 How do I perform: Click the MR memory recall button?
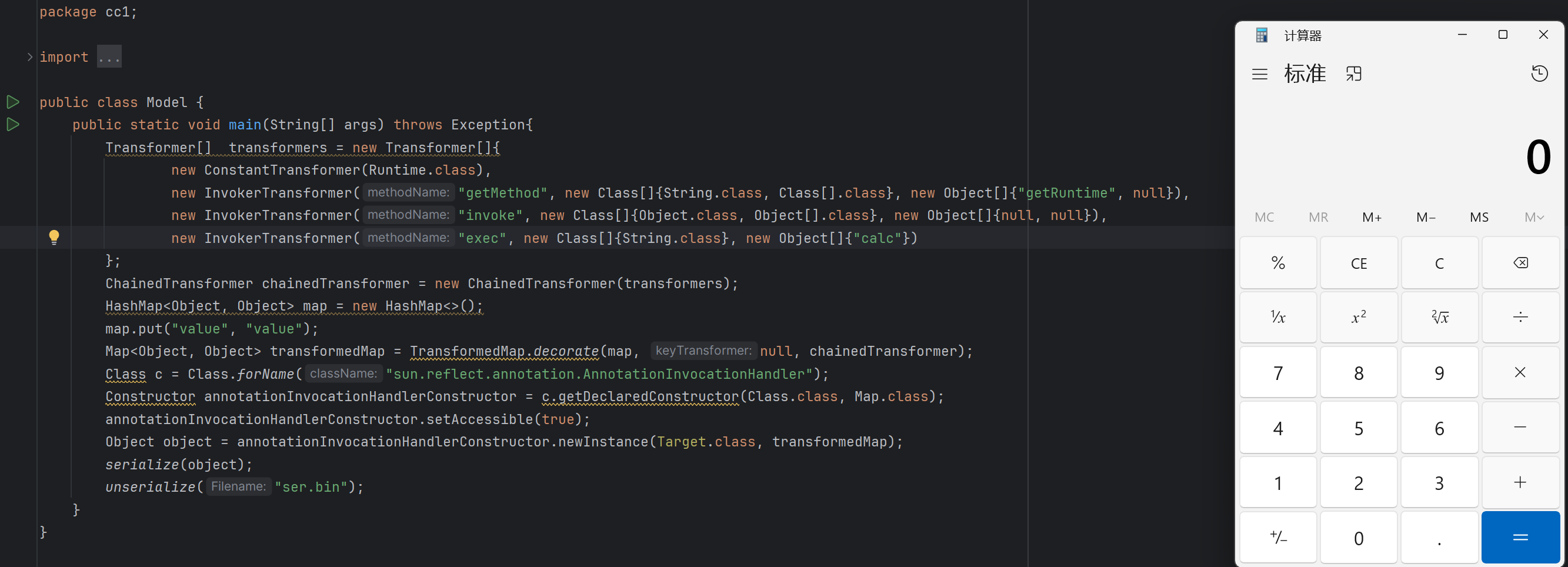point(1318,217)
